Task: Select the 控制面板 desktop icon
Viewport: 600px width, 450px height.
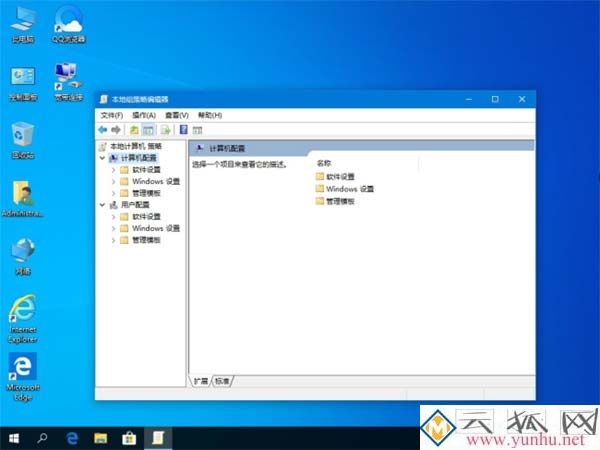Action: [x=23, y=83]
